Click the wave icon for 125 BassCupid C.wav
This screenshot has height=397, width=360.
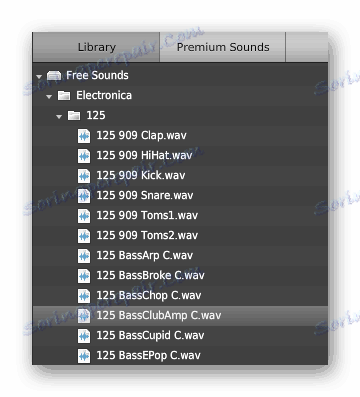click(x=84, y=336)
